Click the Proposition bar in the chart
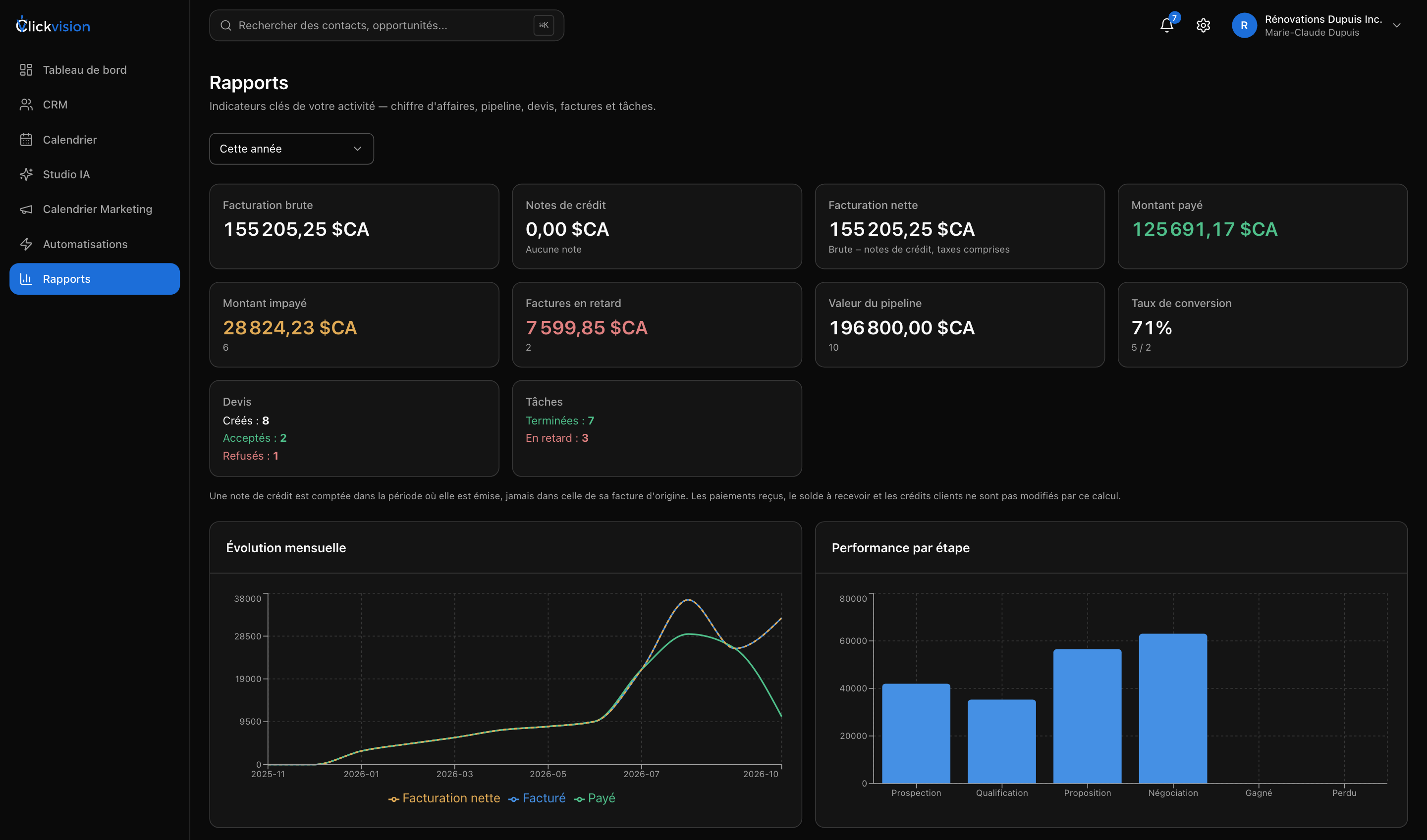Image resolution: width=1427 pixels, height=840 pixels. (1087, 716)
